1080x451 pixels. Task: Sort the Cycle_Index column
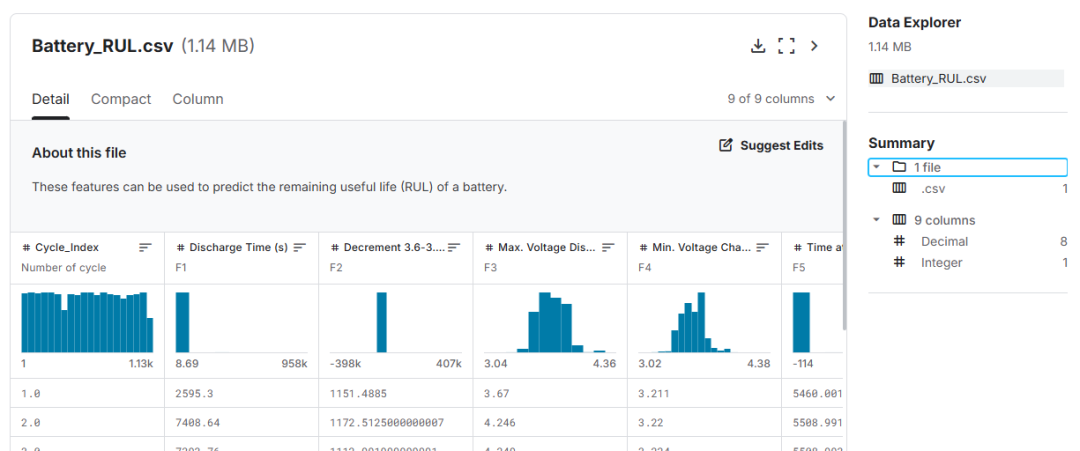point(145,247)
